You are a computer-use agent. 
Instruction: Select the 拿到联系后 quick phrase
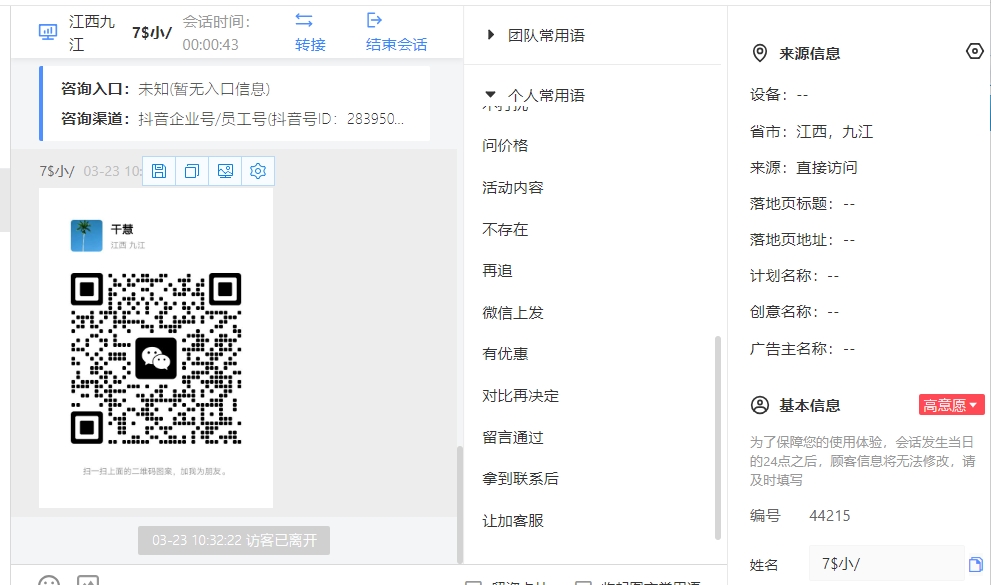pyautogui.click(x=520, y=479)
